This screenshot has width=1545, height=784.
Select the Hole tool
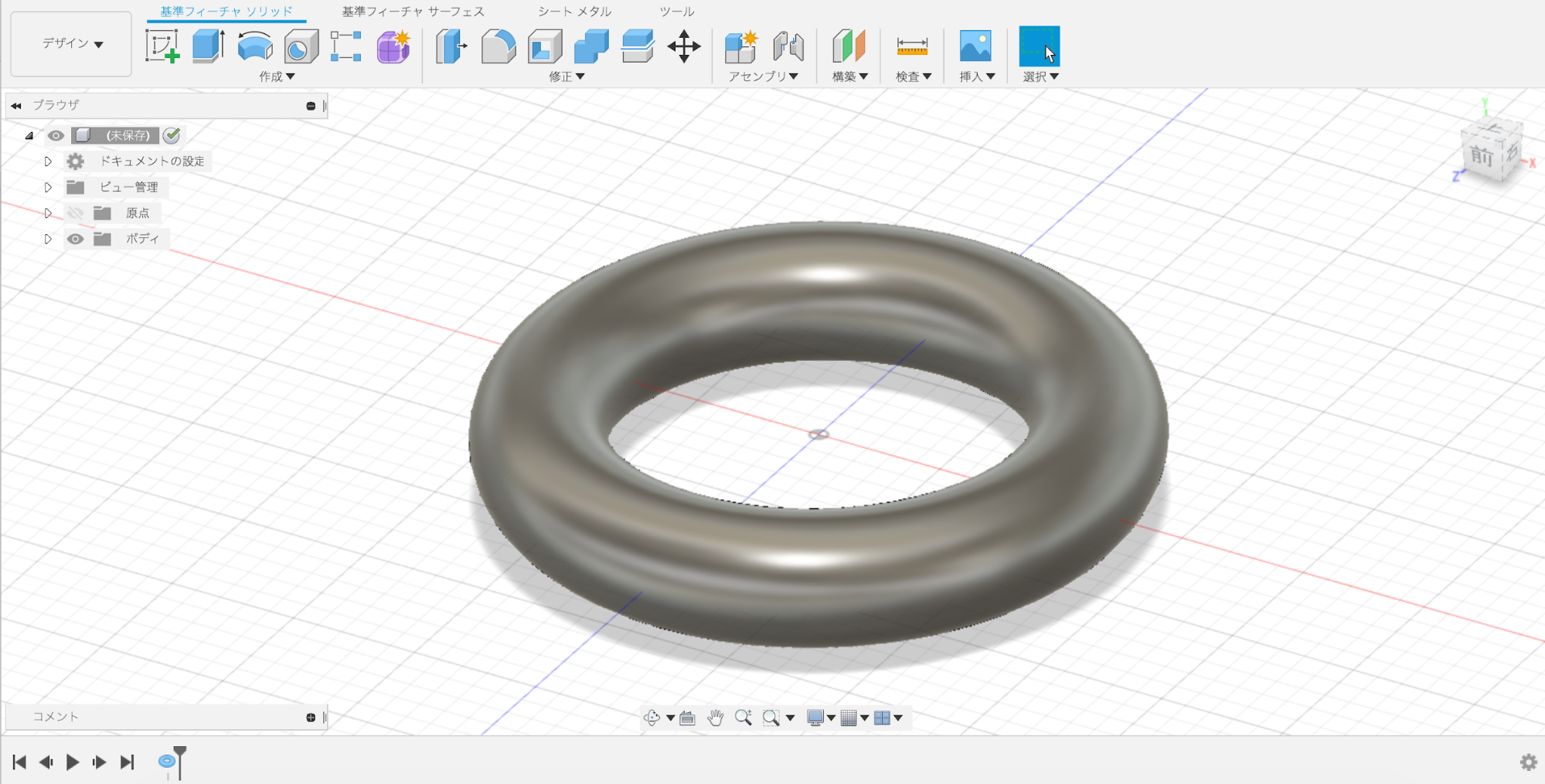(x=301, y=46)
